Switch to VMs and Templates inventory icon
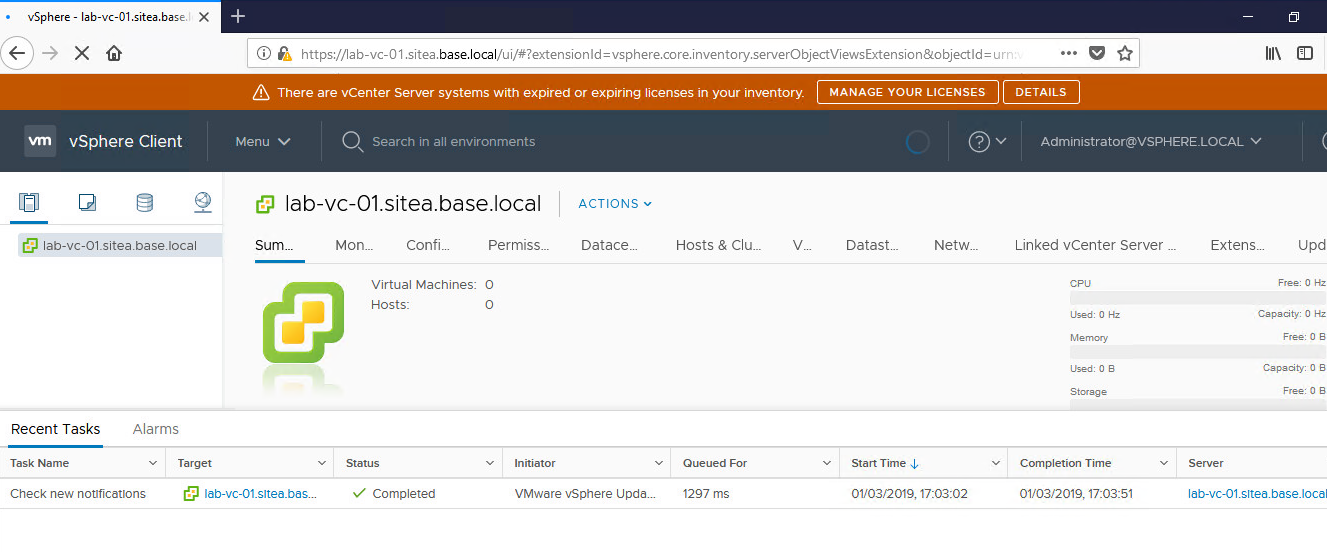The height and width of the screenshot is (552, 1327). (87, 203)
